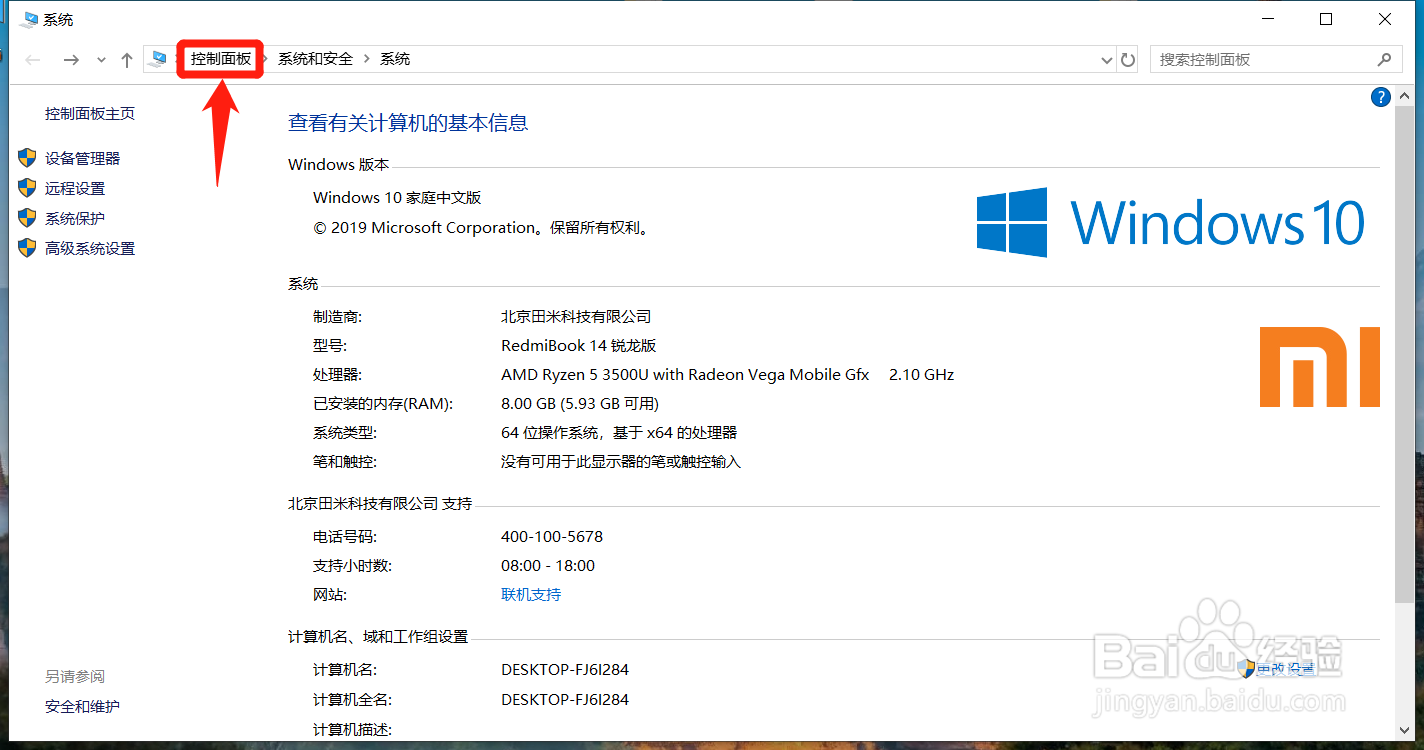1424x750 pixels.
Task: Select 控制面板 in the address breadcrumb
Action: tap(221, 59)
